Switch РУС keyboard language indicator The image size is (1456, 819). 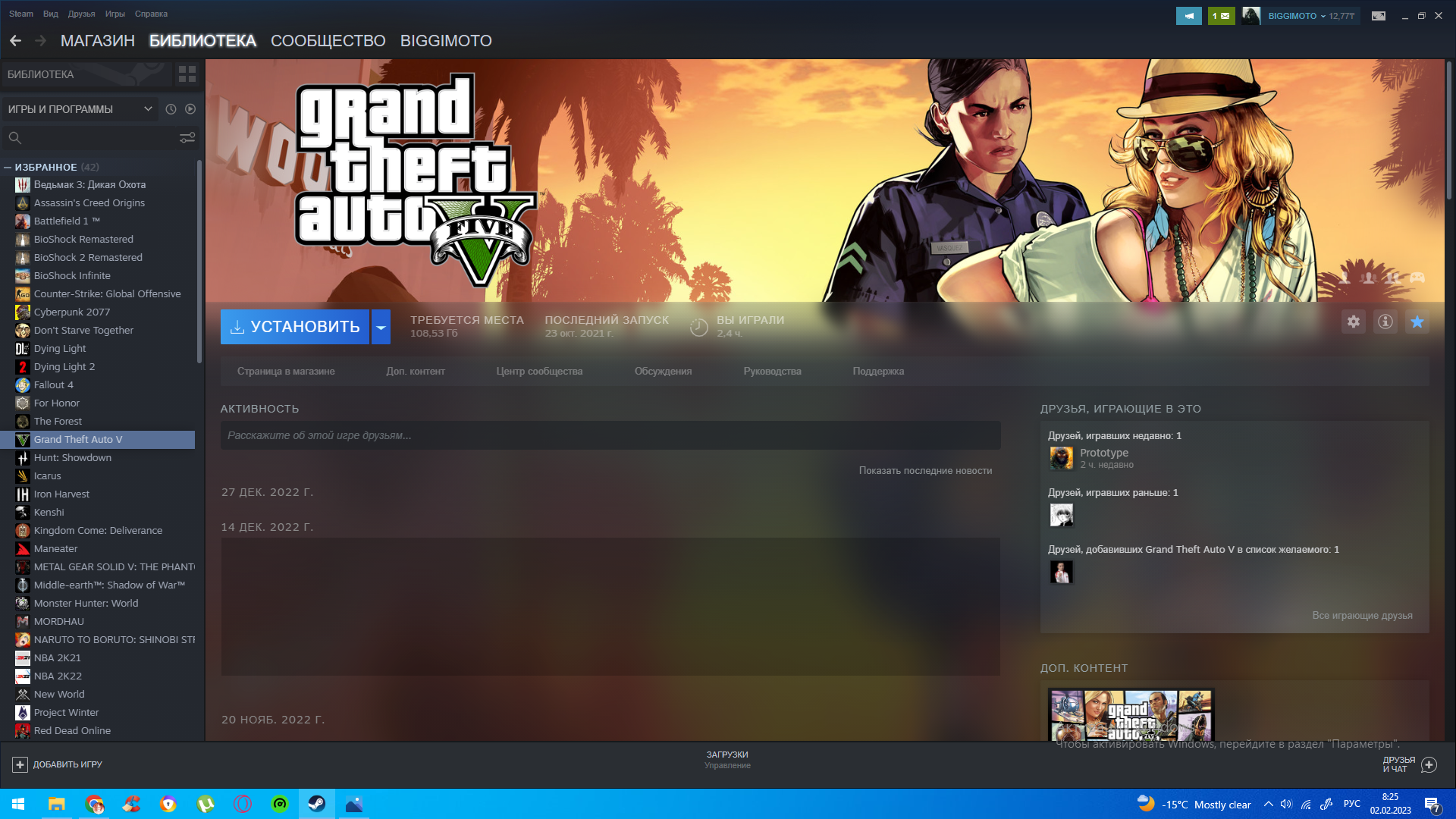click(1351, 805)
